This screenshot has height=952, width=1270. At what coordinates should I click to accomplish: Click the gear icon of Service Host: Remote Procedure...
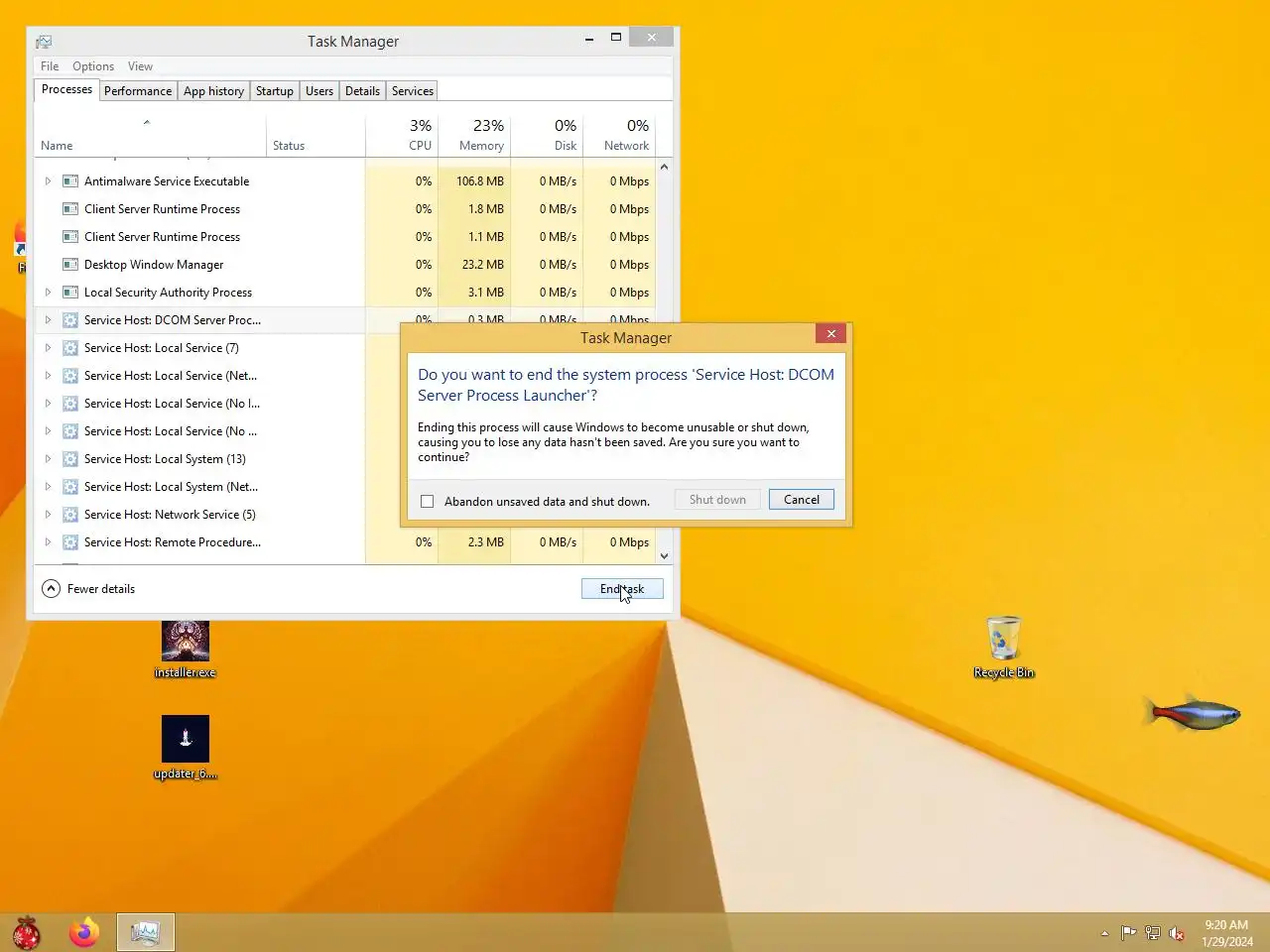click(x=70, y=542)
